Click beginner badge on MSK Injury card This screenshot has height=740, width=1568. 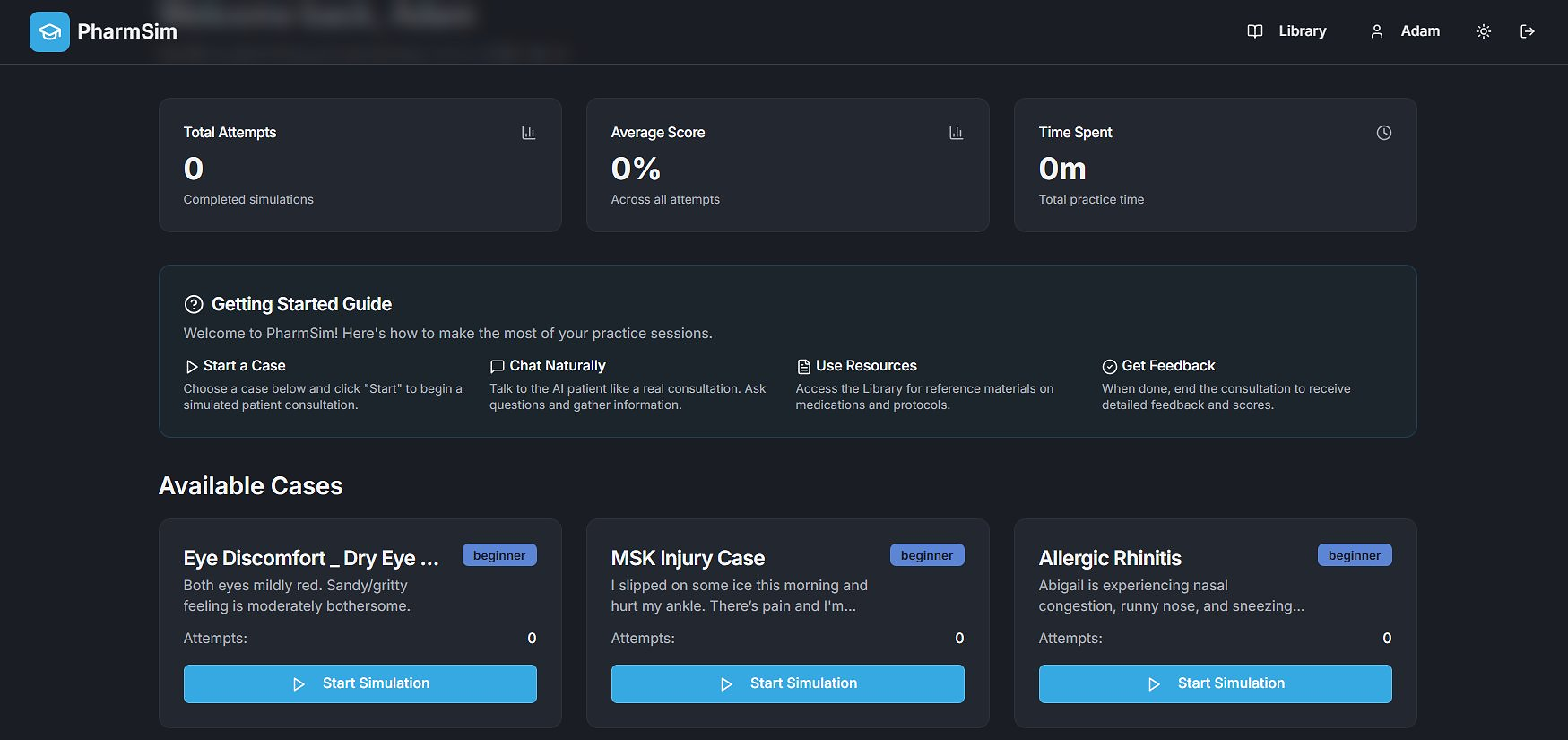pos(927,555)
